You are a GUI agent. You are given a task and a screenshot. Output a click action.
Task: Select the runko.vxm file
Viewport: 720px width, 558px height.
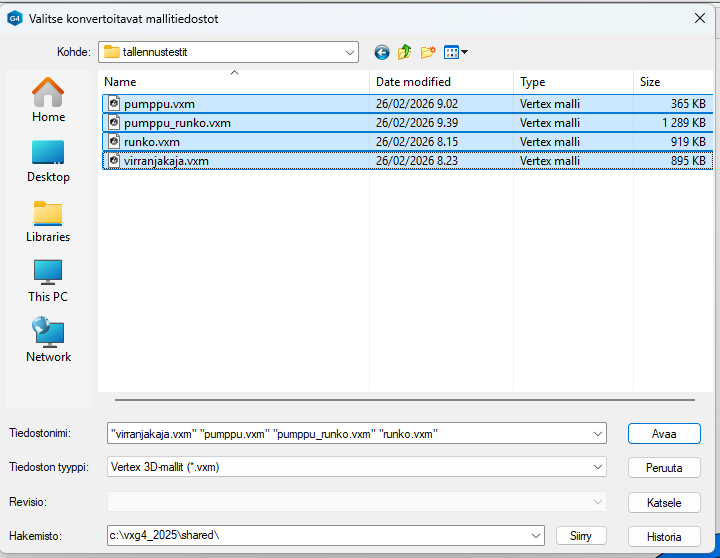(151, 142)
